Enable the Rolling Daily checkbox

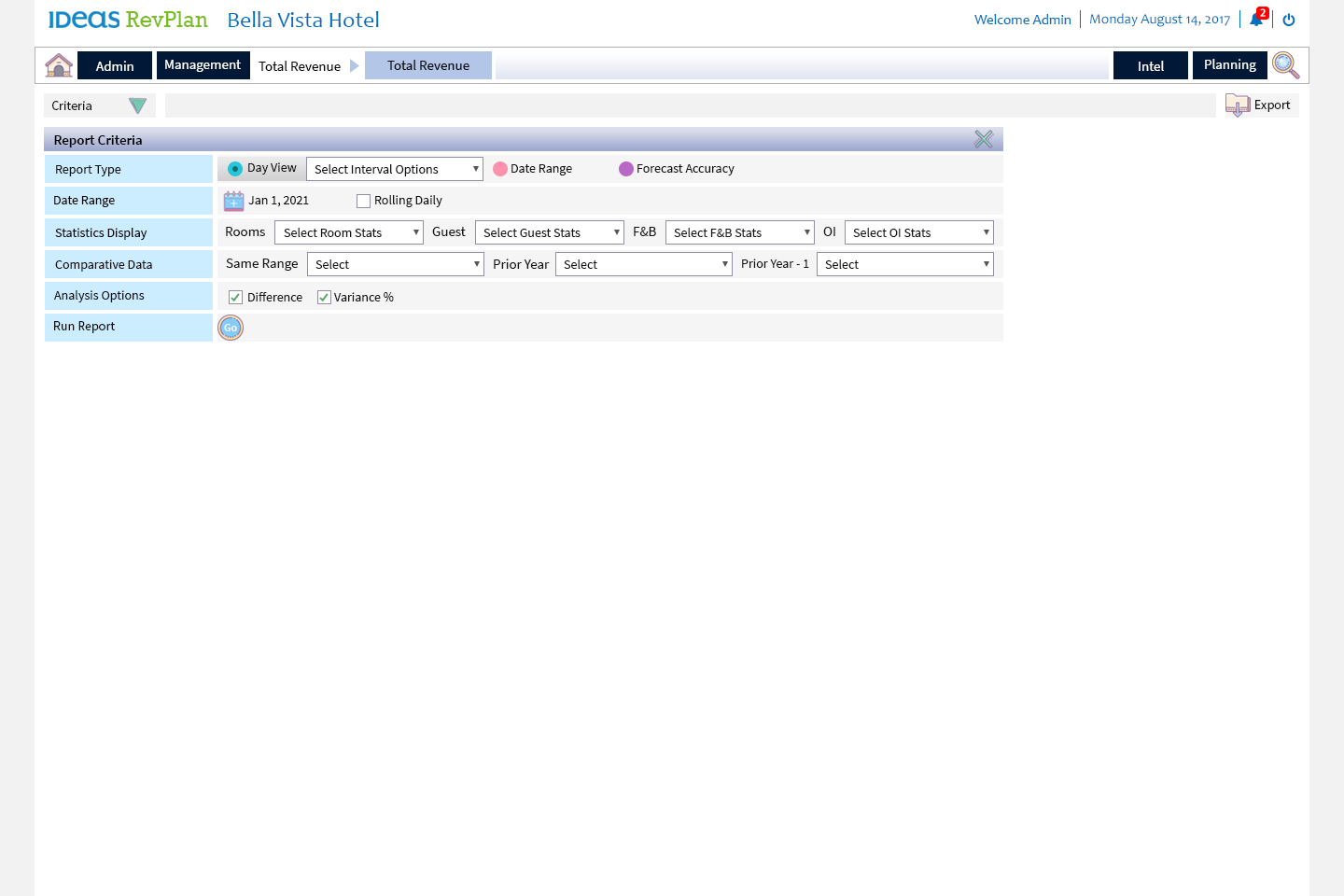[364, 201]
